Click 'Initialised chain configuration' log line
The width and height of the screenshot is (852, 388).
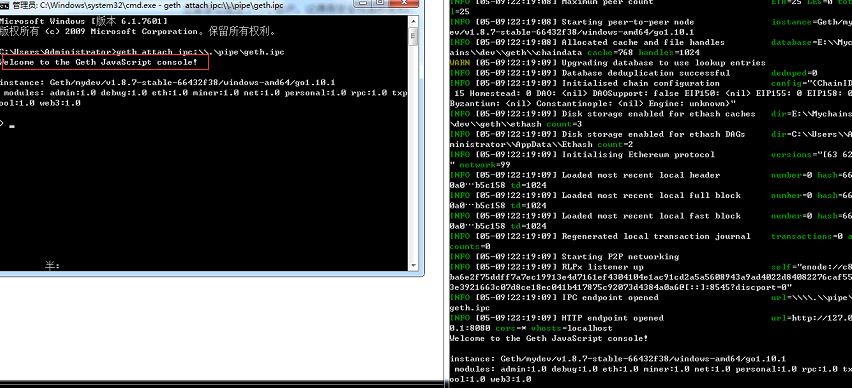641,83
